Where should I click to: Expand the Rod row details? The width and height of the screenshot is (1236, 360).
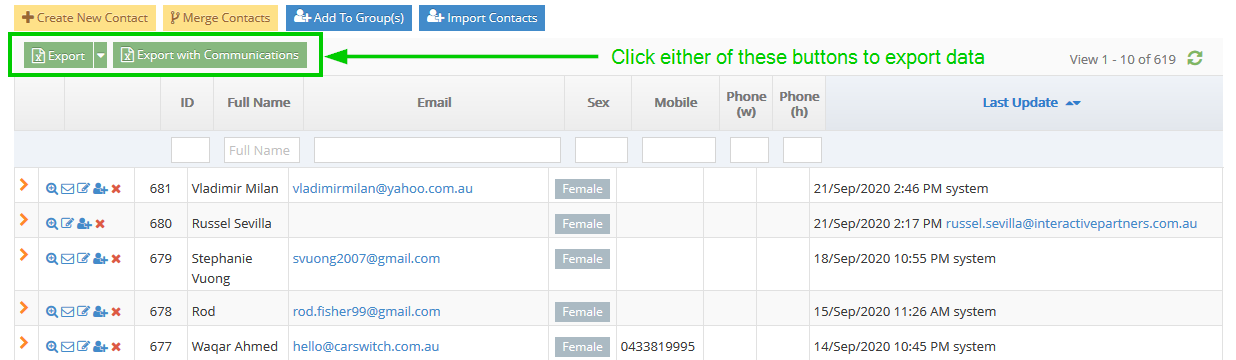point(23,308)
